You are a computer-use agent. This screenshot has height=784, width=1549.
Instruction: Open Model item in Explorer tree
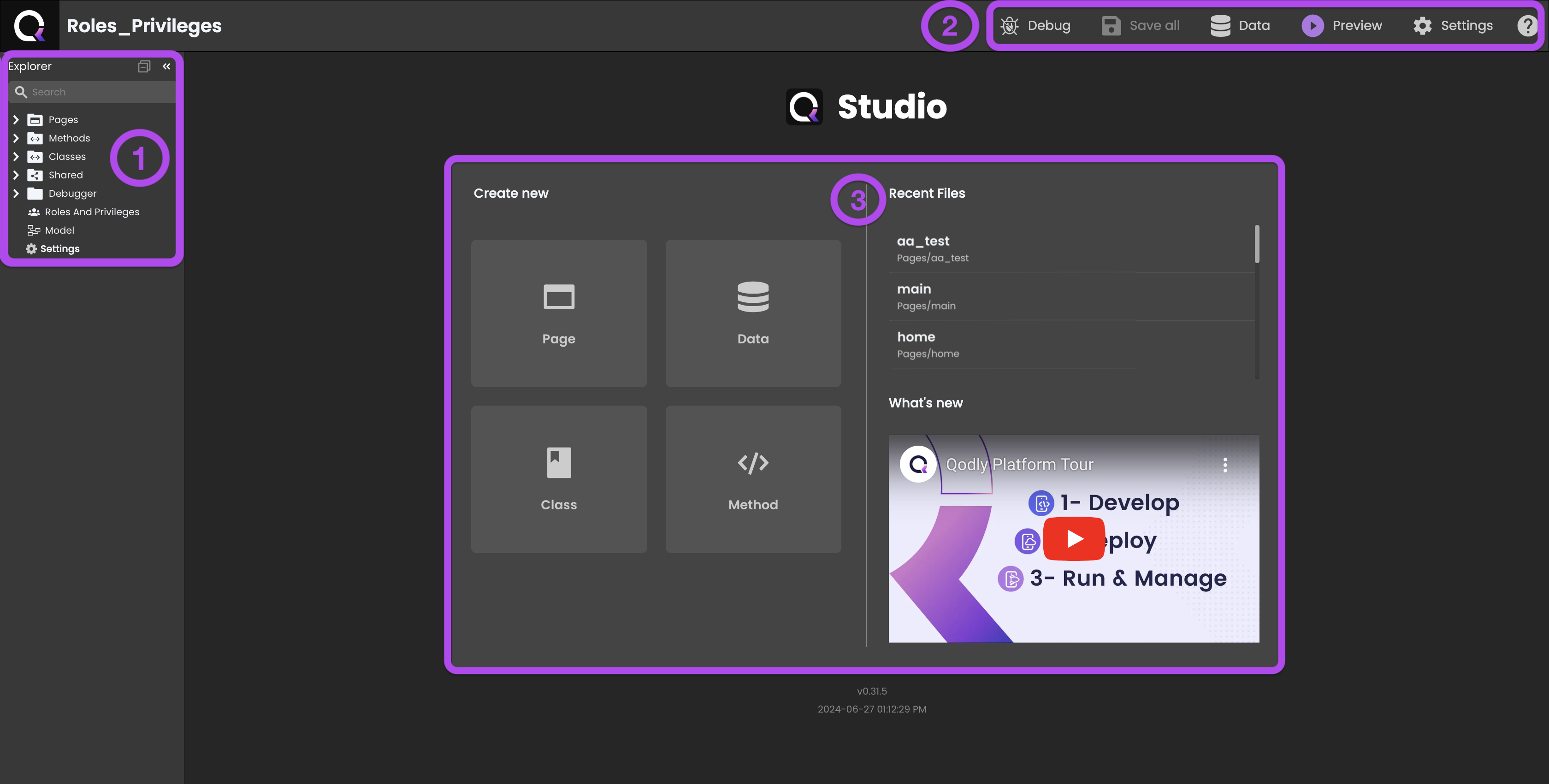coord(59,230)
